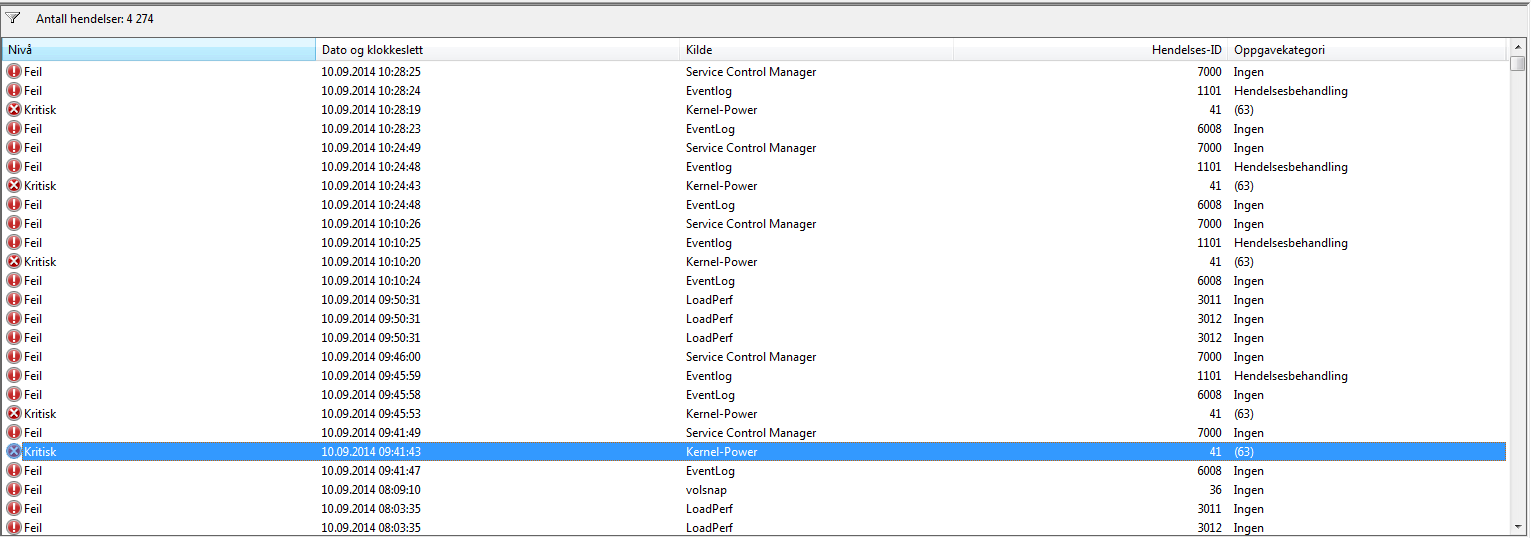The width and height of the screenshot is (1531, 538).
Task: Select Hendelsesbehandling category at 09:45:59
Action: [1290, 376]
